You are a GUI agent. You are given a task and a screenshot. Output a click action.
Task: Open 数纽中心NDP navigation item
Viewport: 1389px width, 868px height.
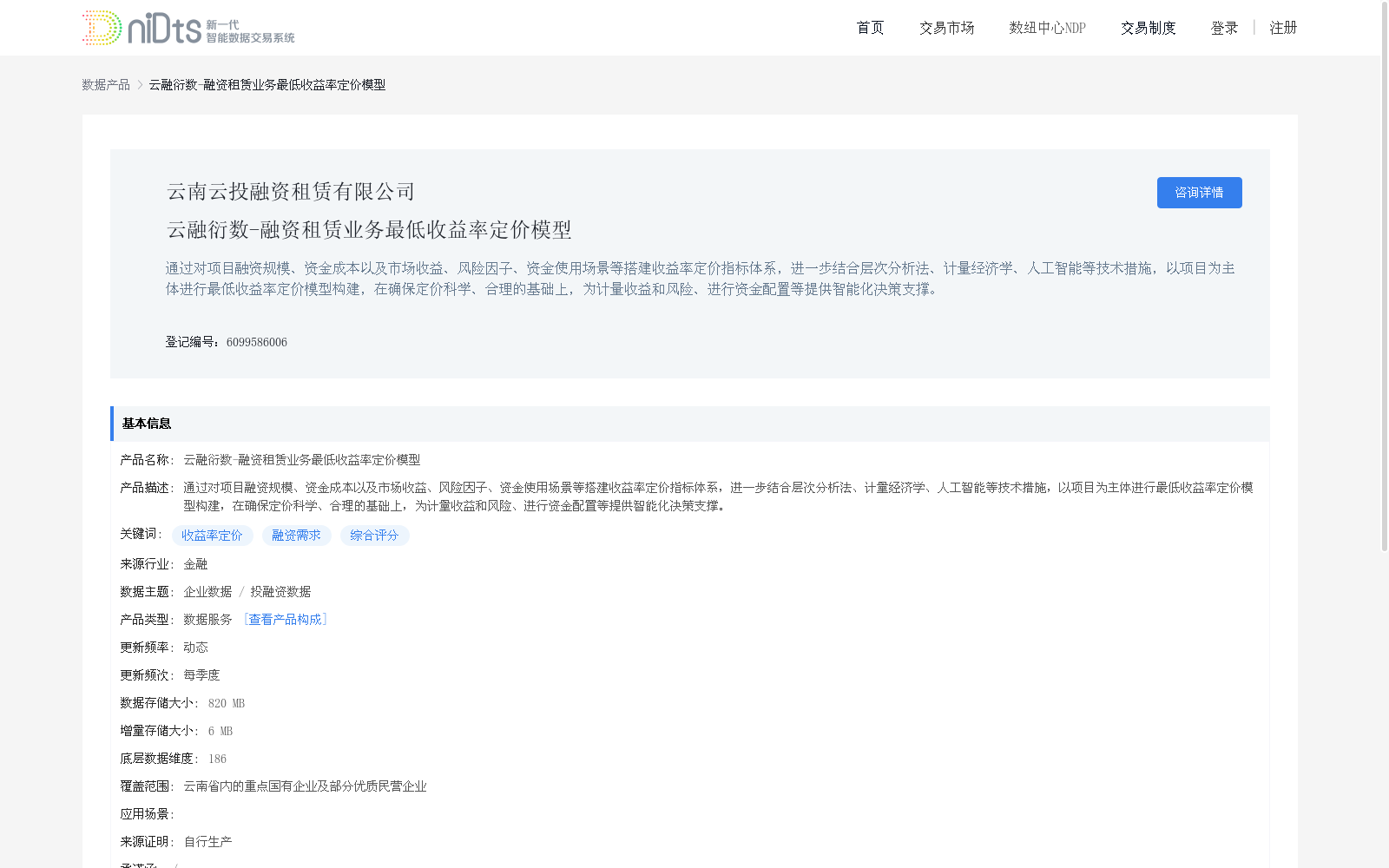(x=1047, y=28)
